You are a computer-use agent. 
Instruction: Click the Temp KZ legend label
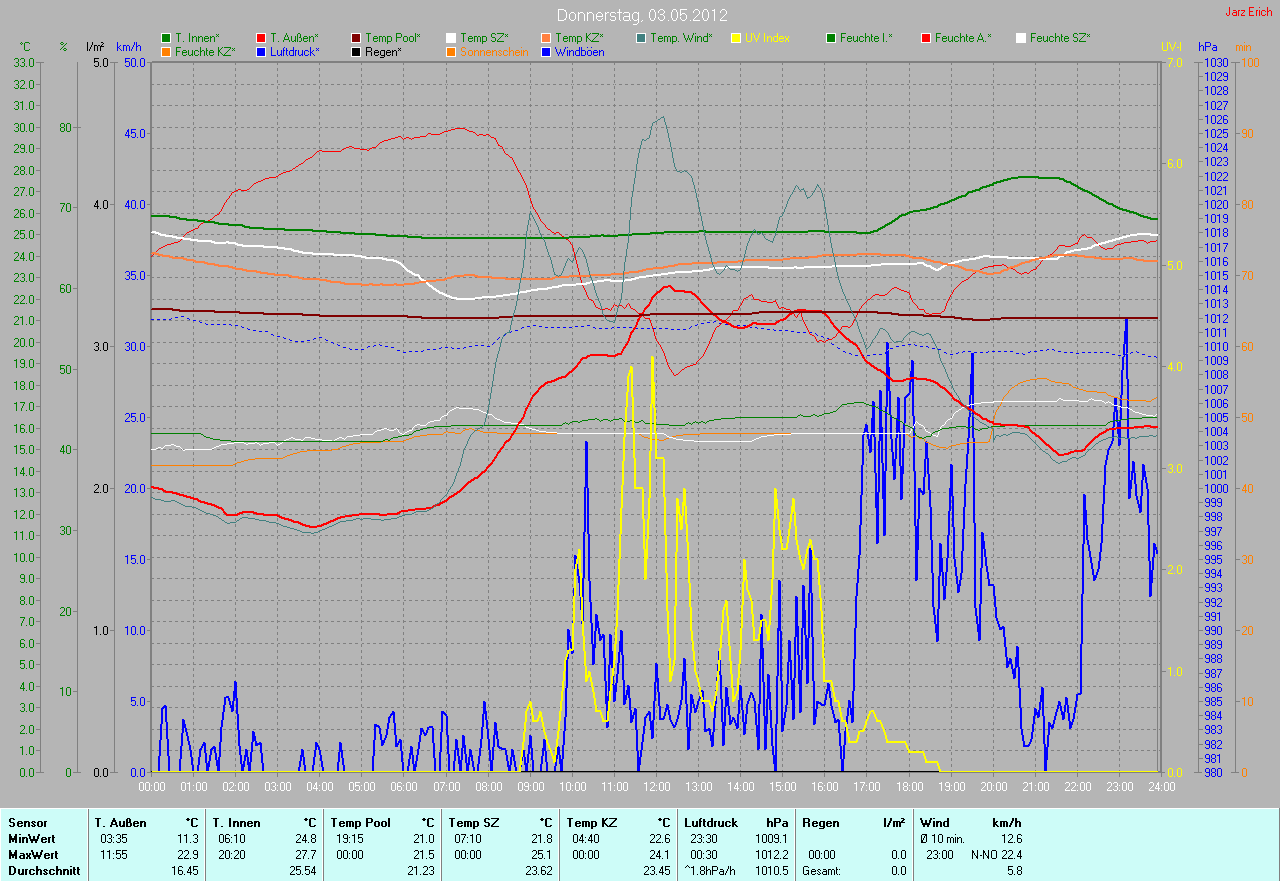579,38
